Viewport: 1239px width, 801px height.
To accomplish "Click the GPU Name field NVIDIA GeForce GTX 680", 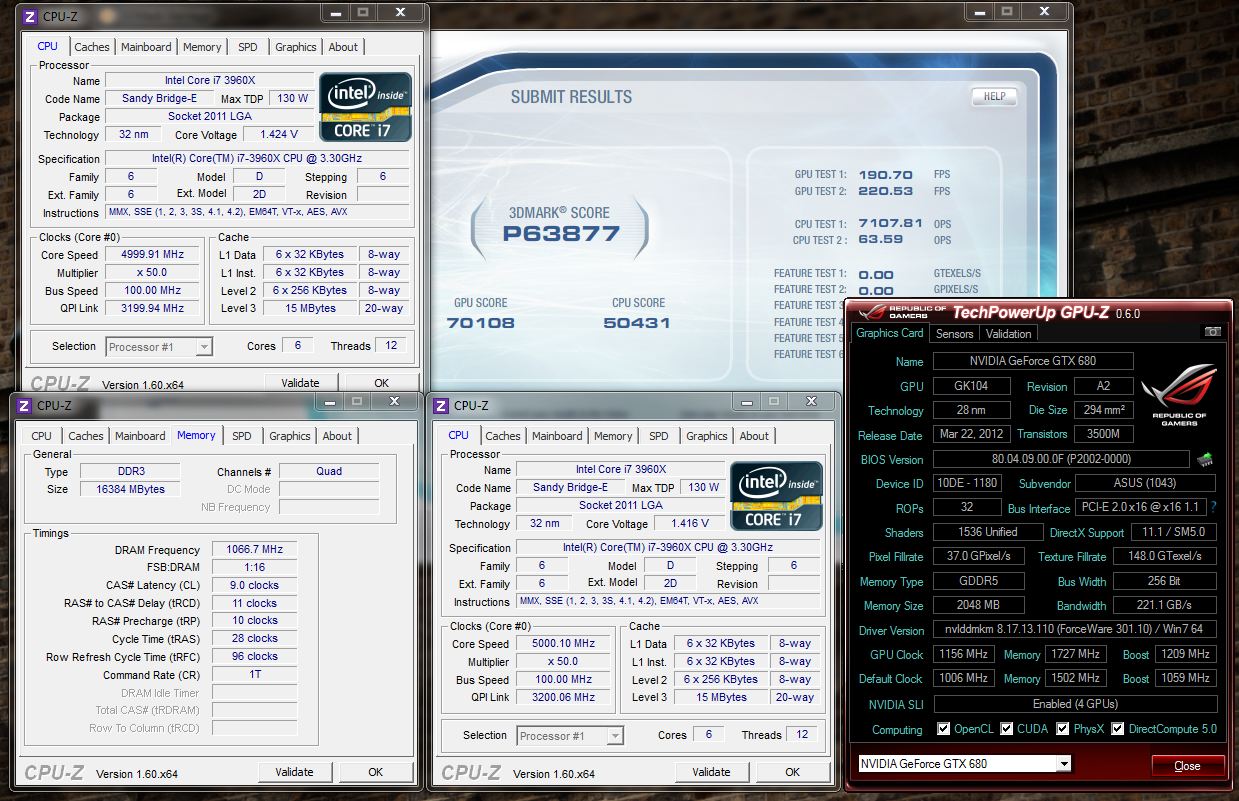I will click(1033, 362).
